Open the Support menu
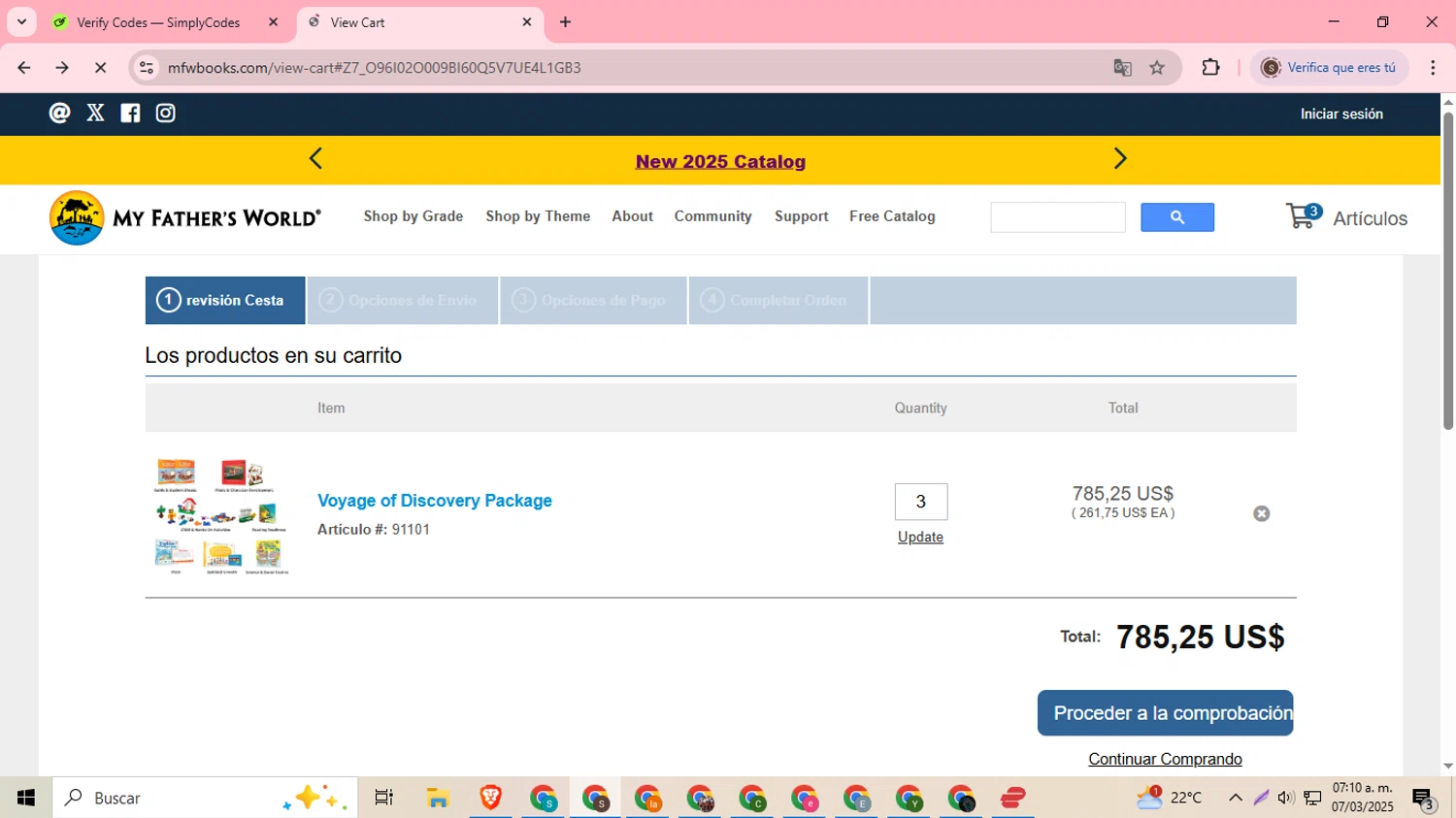This screenshot has width=1456, height=818. [802, 216]
